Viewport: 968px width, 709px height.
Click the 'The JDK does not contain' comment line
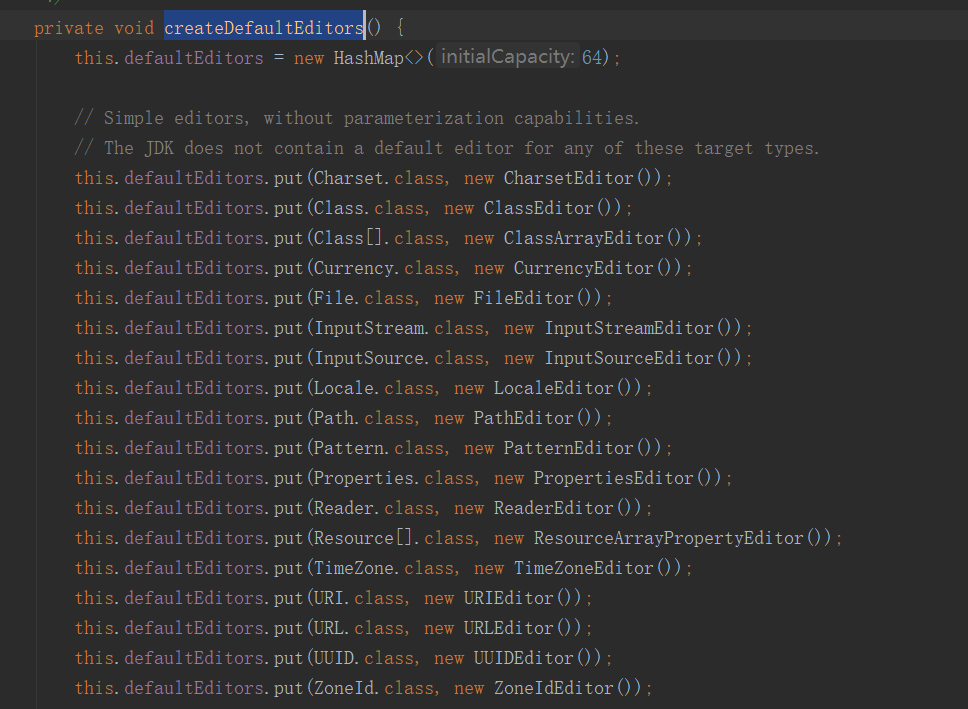[446, 148]
